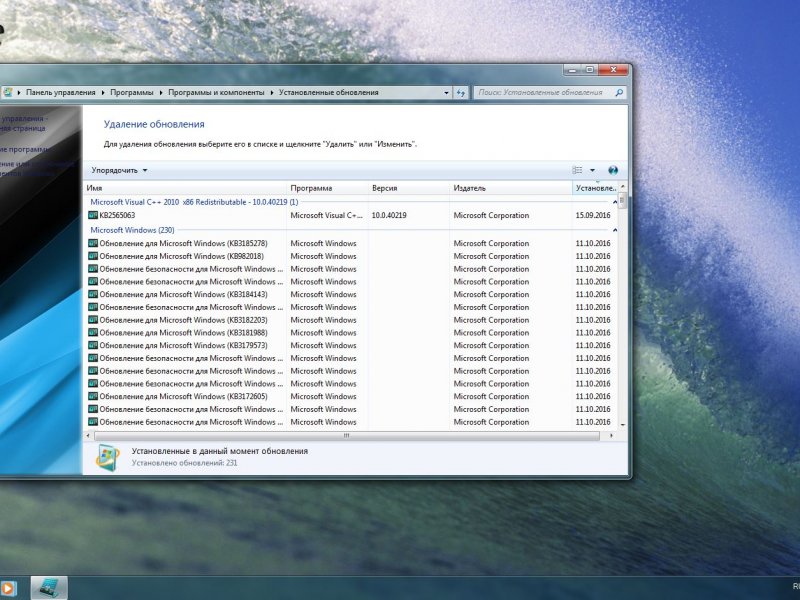Open the view options dropdown arrow
The height and width of the screenshot is (600, 800).
coord(592,170)
